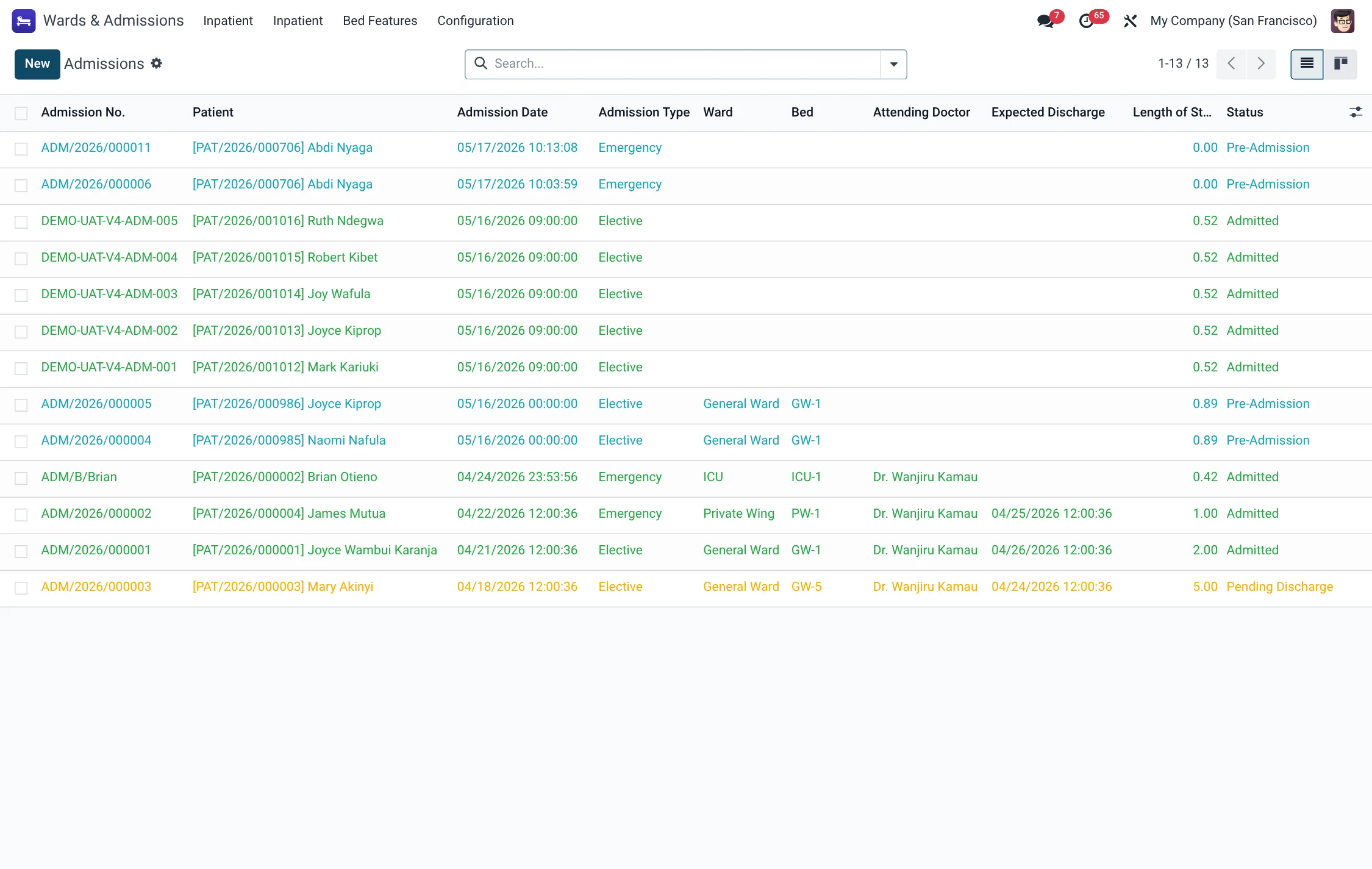Click the ICU ward cell
Image resolution: width=1372 pixels, height=869 pixels.
tap(713, 477)
